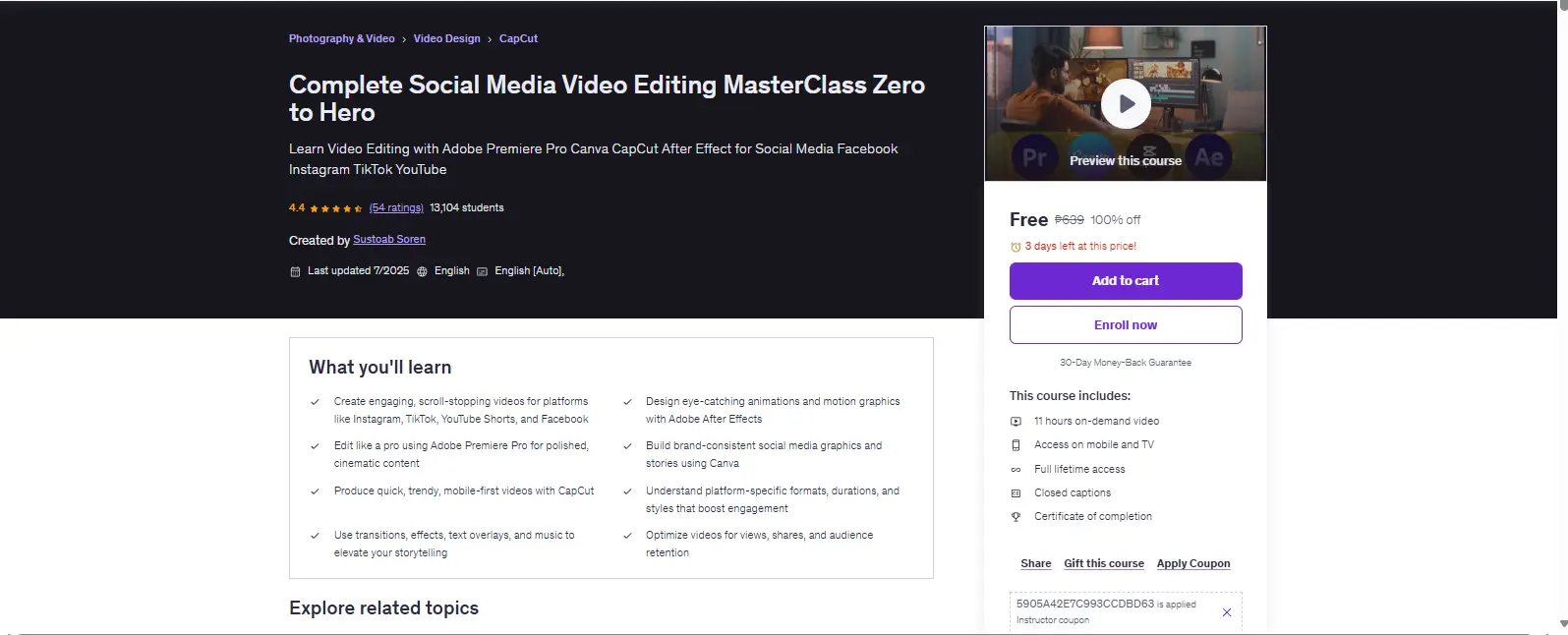Image resolution: width=1568 pixels, height=635 pixels.
Task: Click checkmark beside Edit like a pro
Action: point(315,446)
